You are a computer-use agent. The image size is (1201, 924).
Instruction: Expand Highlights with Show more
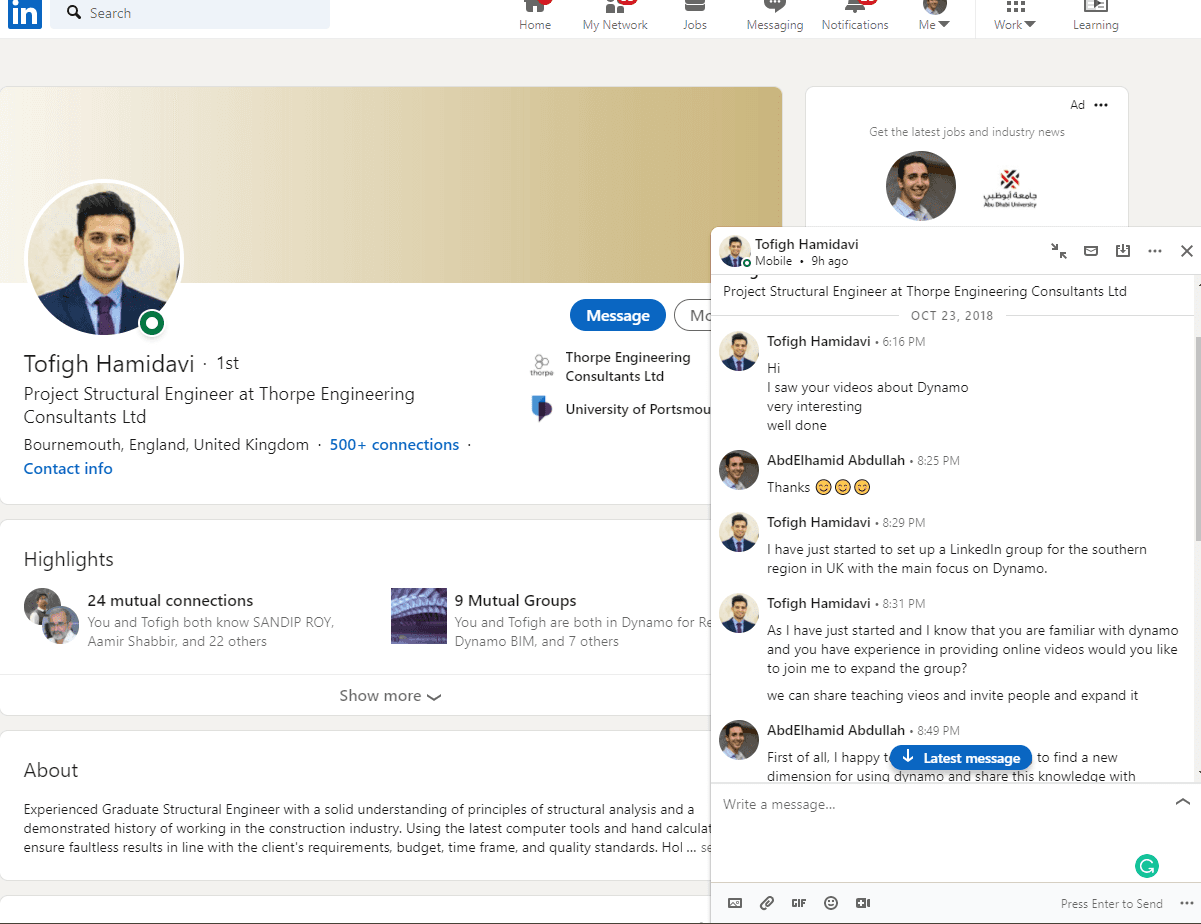pos(390,696)
